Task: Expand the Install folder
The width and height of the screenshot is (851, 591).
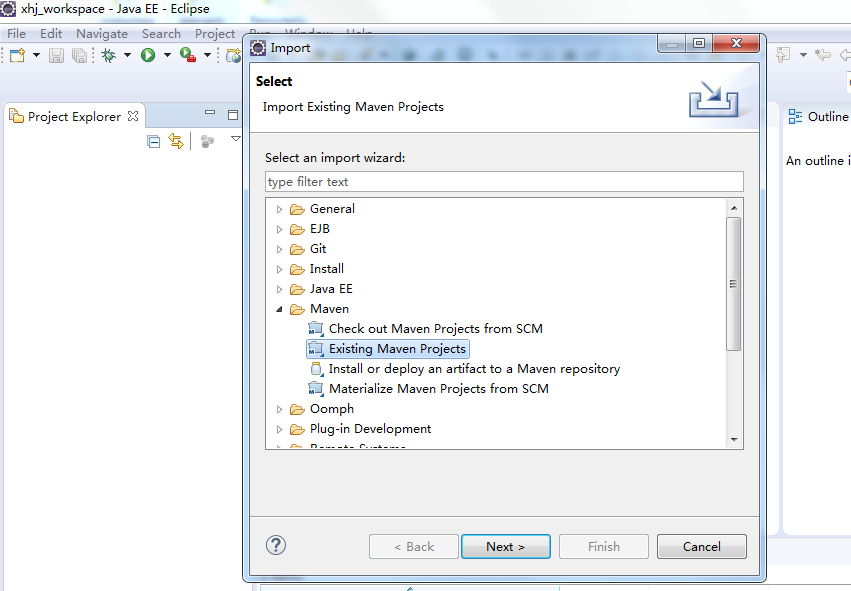Action: pyautogui.click(x=280, y=269)
